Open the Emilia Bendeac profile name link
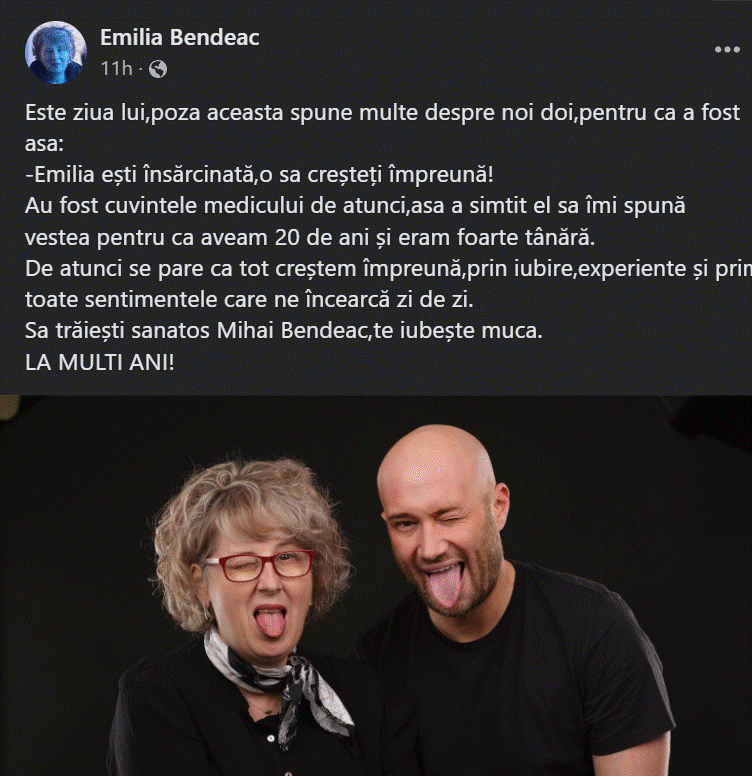 pyautogui.click(x=180, y=37)
